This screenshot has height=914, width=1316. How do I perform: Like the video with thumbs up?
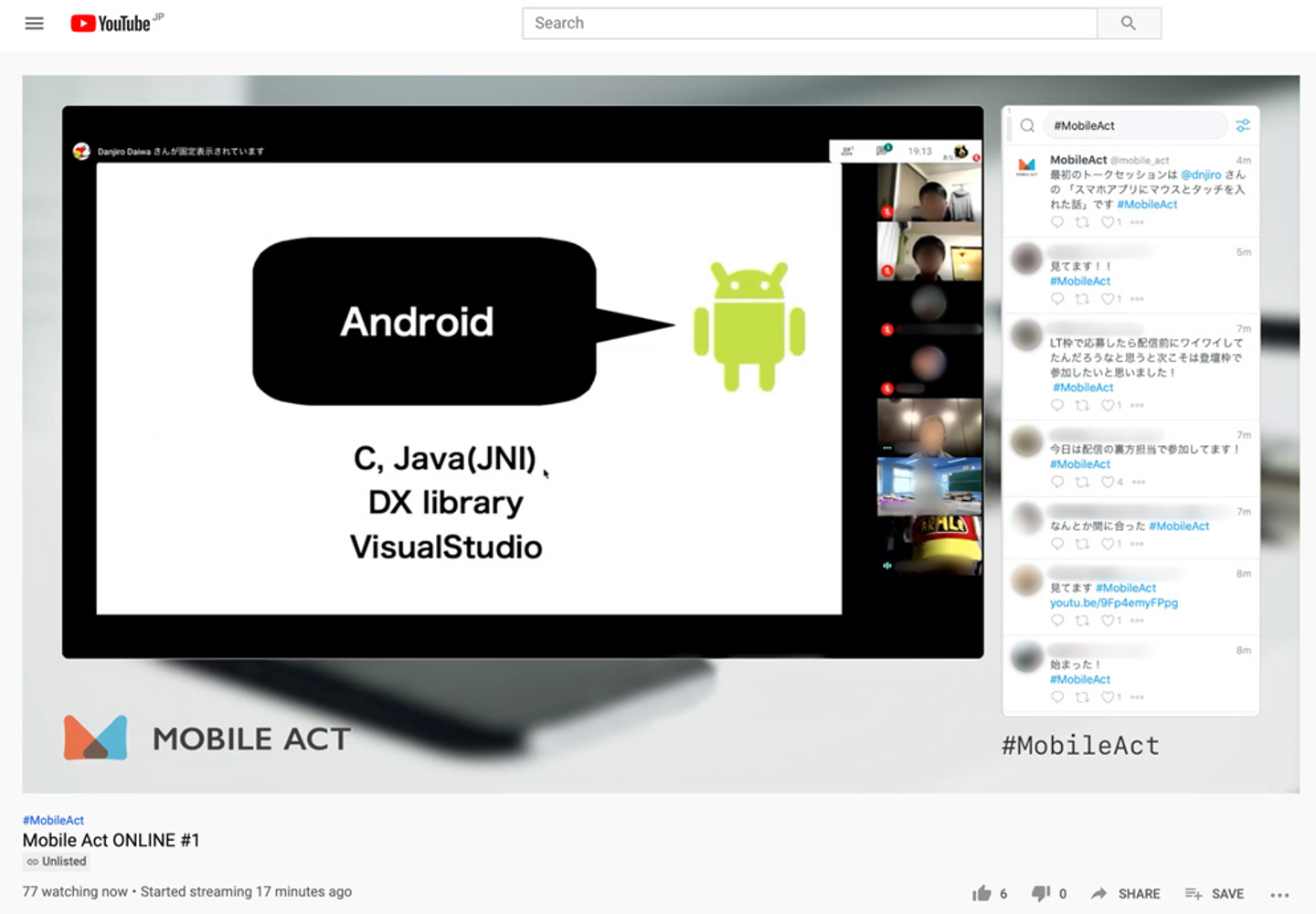coord(982,893)
